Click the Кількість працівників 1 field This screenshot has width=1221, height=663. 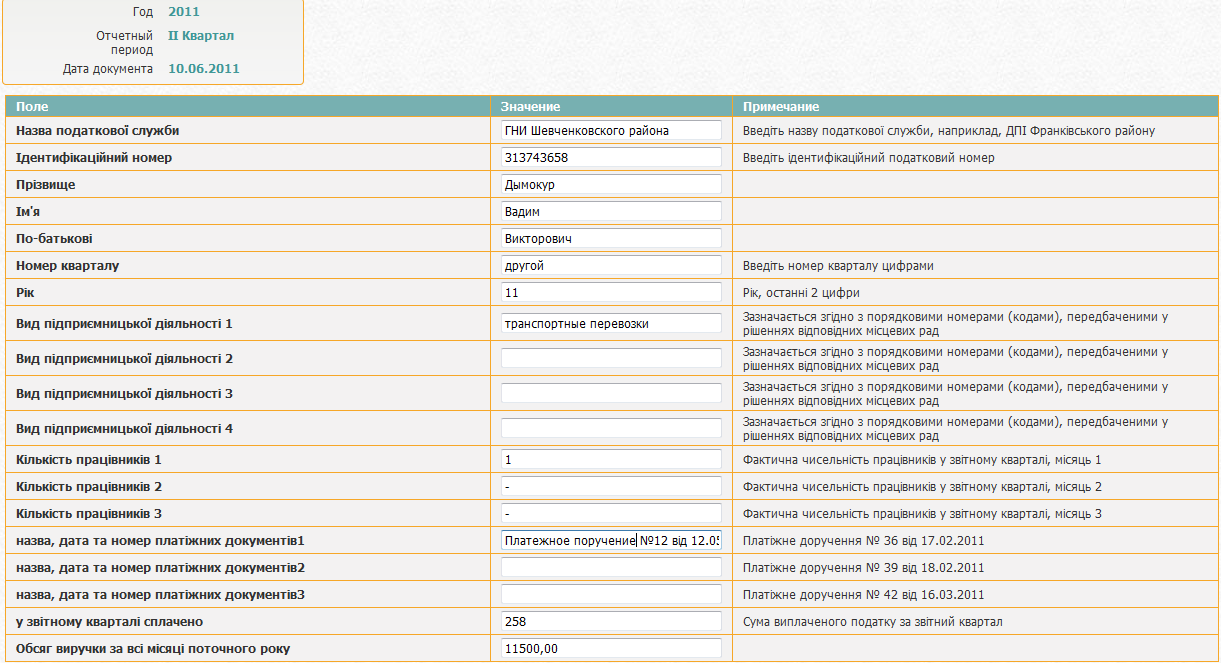click(611, 459)
